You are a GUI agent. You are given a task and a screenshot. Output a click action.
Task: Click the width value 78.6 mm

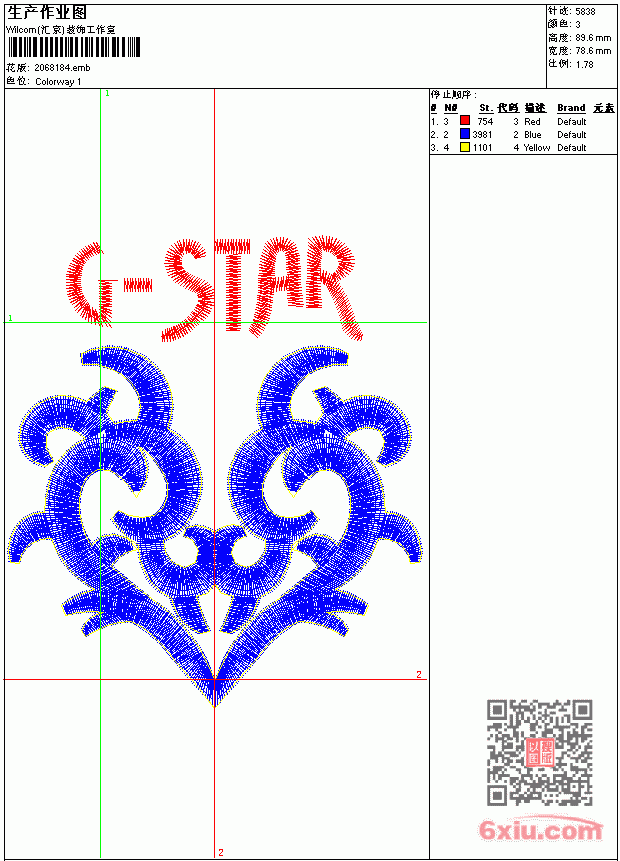[x=593, y=51]
